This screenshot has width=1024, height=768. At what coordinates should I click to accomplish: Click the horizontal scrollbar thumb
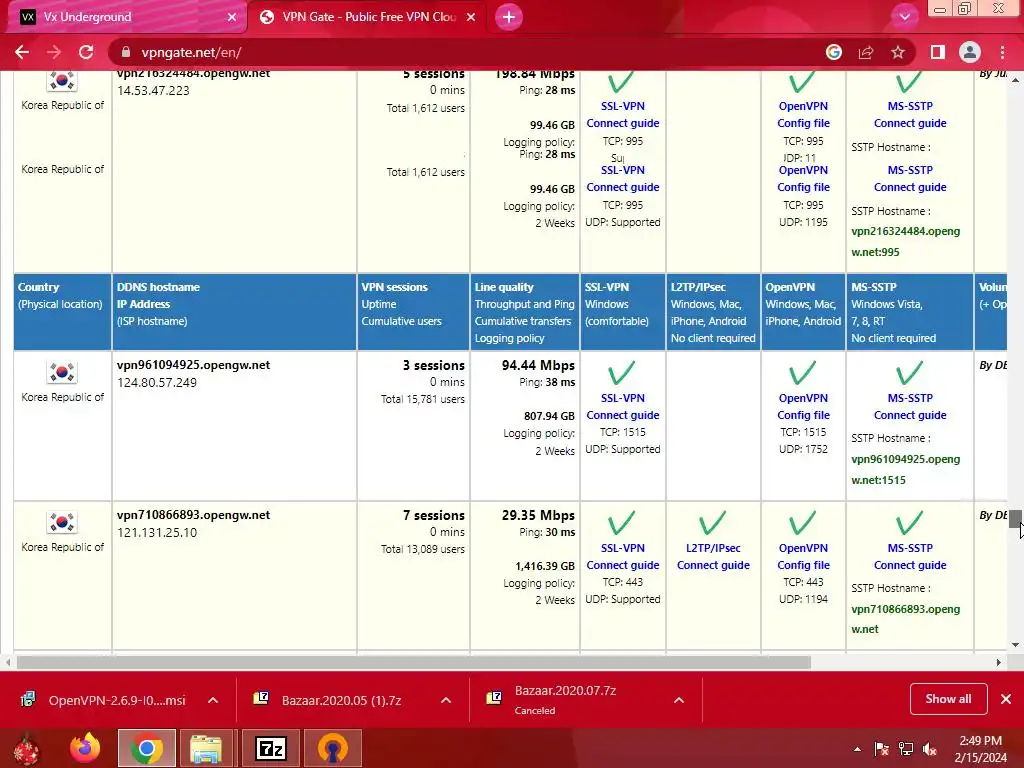pyautogui.click(x=413, y=662)
